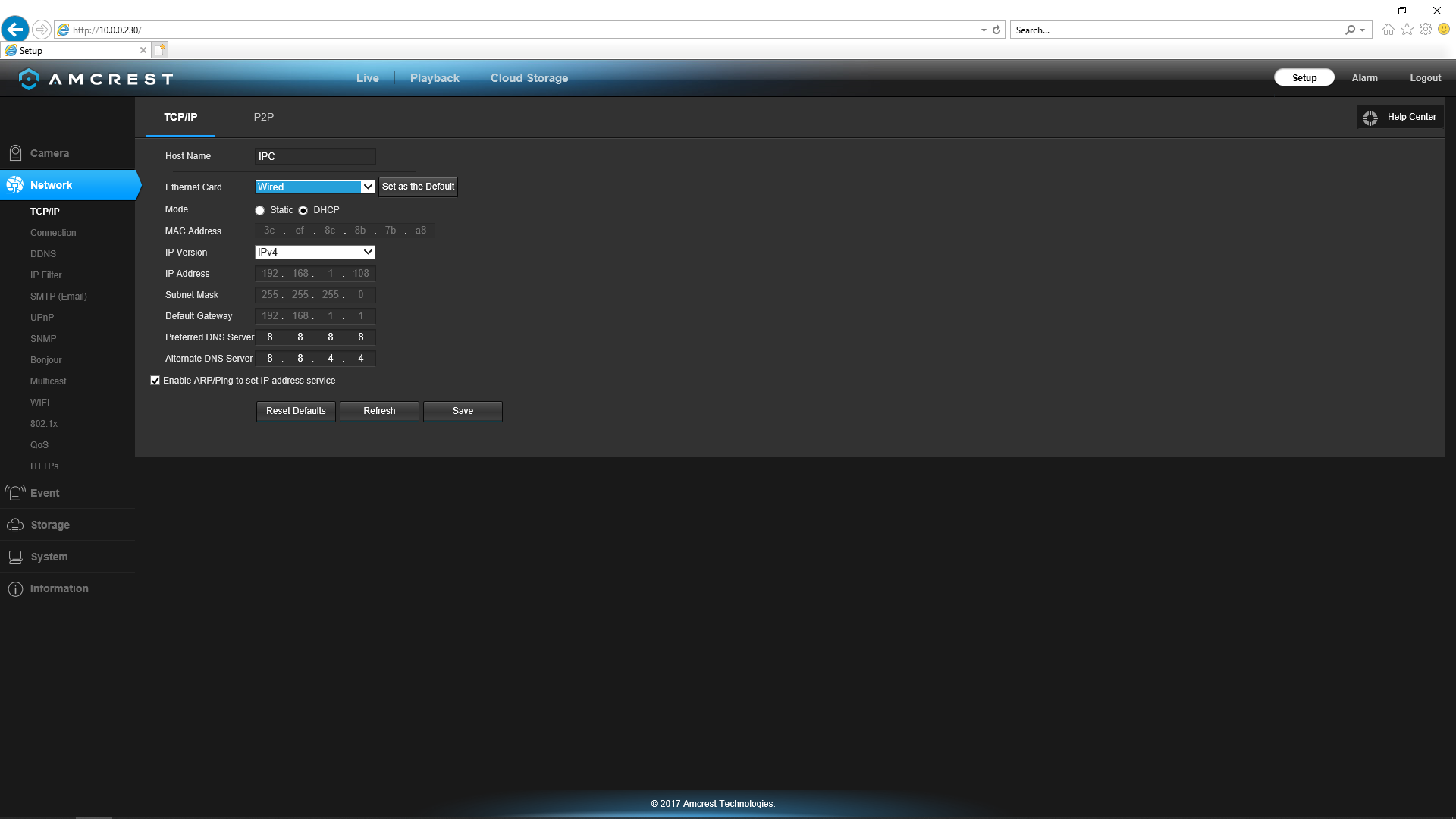
Task: Switch to the P2P tab
Action: pos(264,117)
